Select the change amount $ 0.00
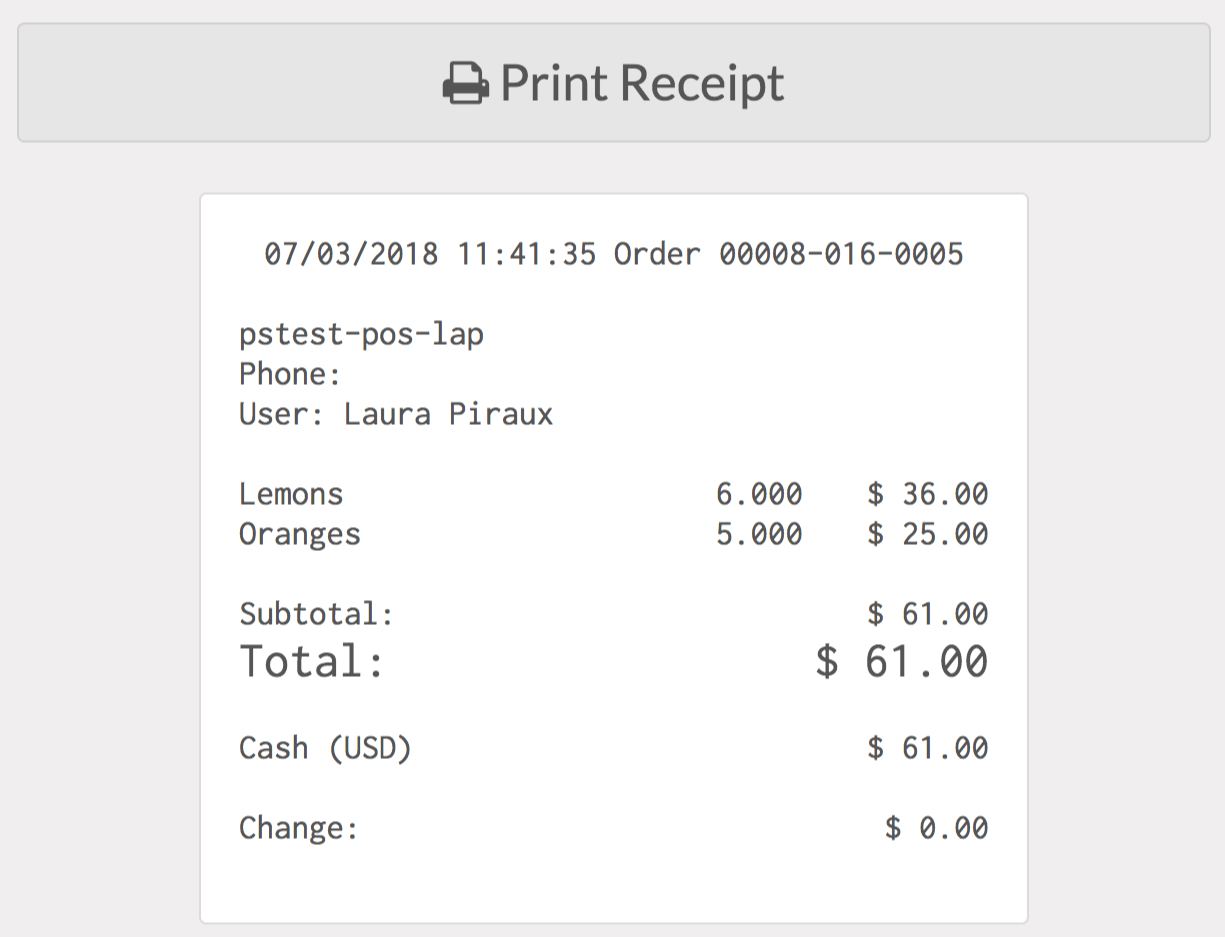 tap(936, 828)
